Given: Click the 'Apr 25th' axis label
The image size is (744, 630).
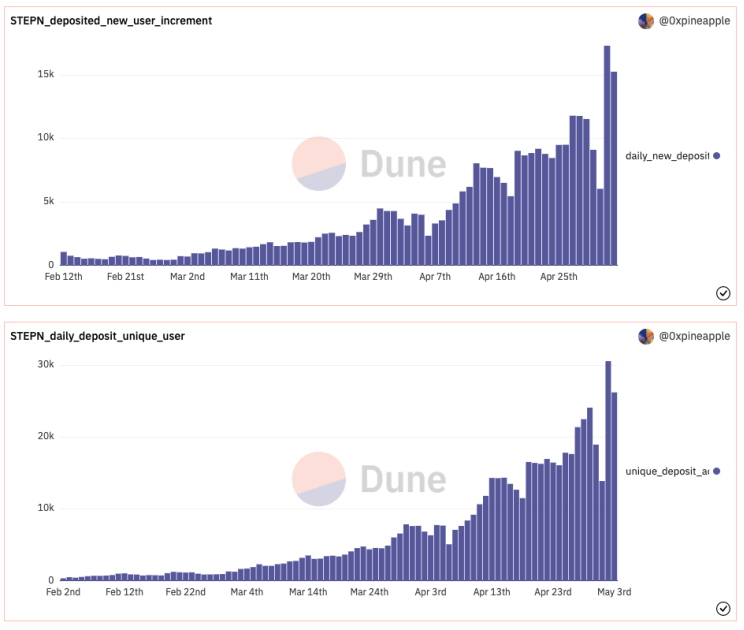Looking at the screenshot, I should tap(559, 277).
